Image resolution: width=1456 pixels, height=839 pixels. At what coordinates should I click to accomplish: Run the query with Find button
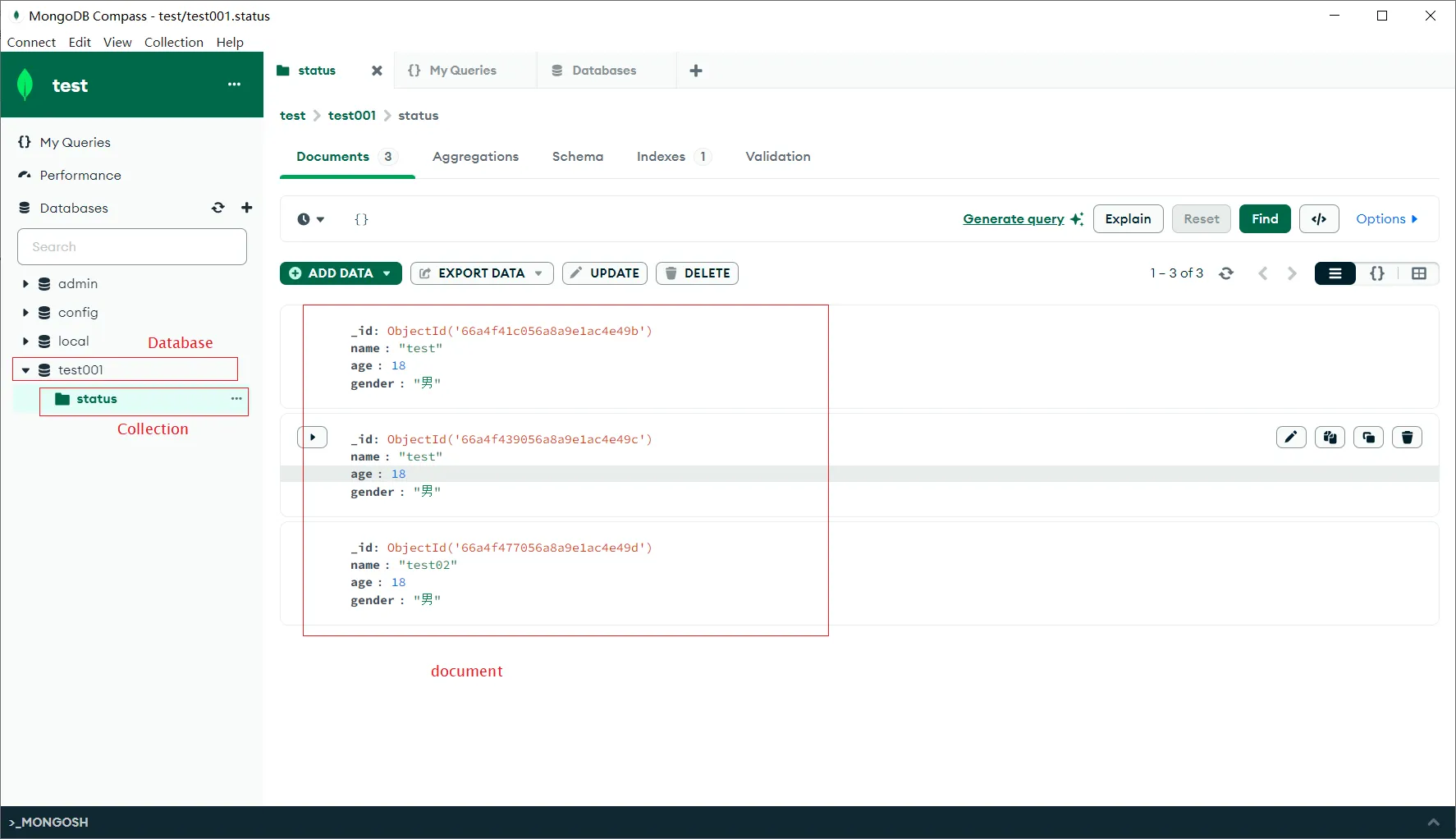pos(1265,219)
